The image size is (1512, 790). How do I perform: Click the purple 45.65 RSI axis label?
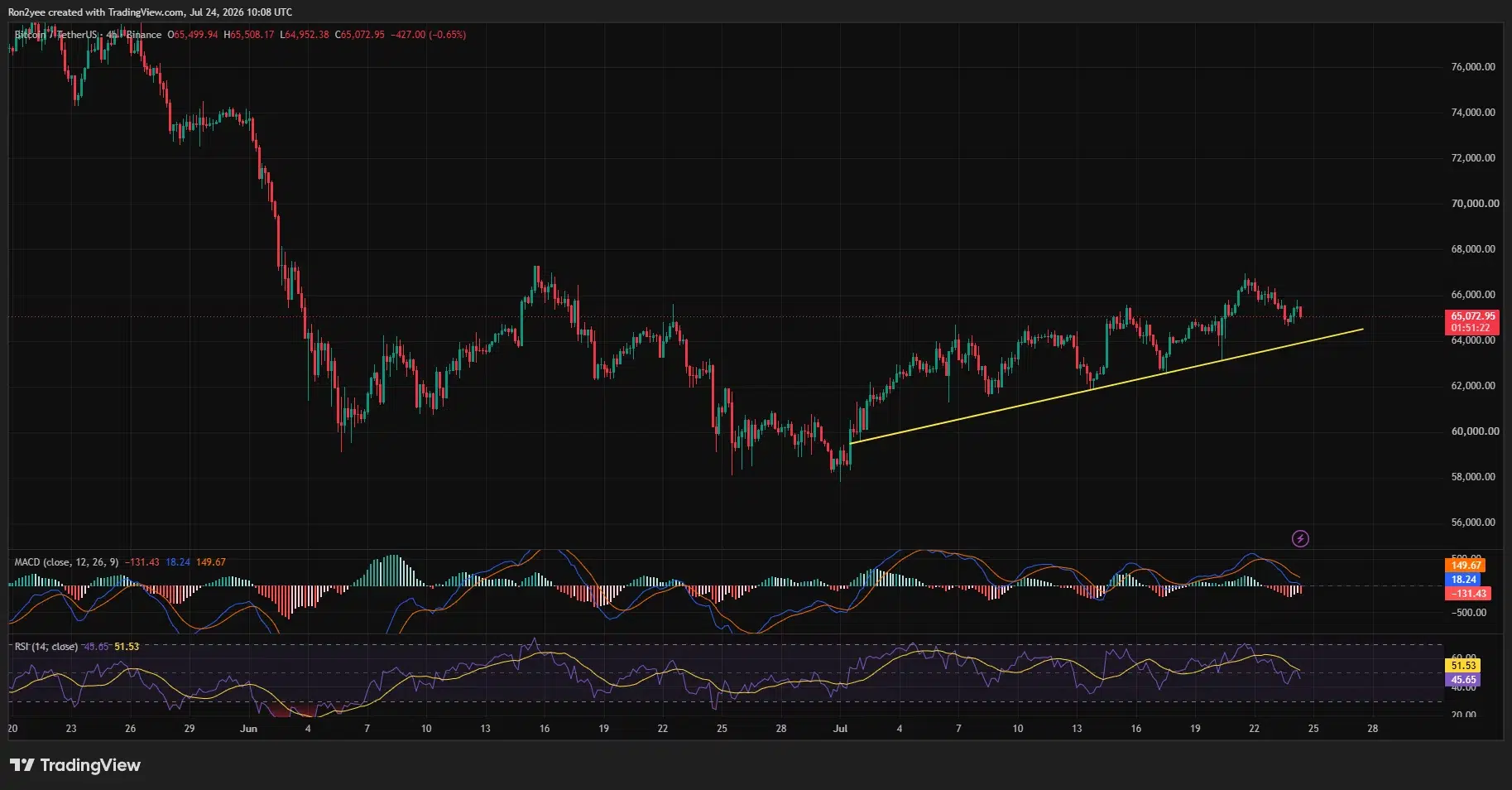(x=1463, y=680)
